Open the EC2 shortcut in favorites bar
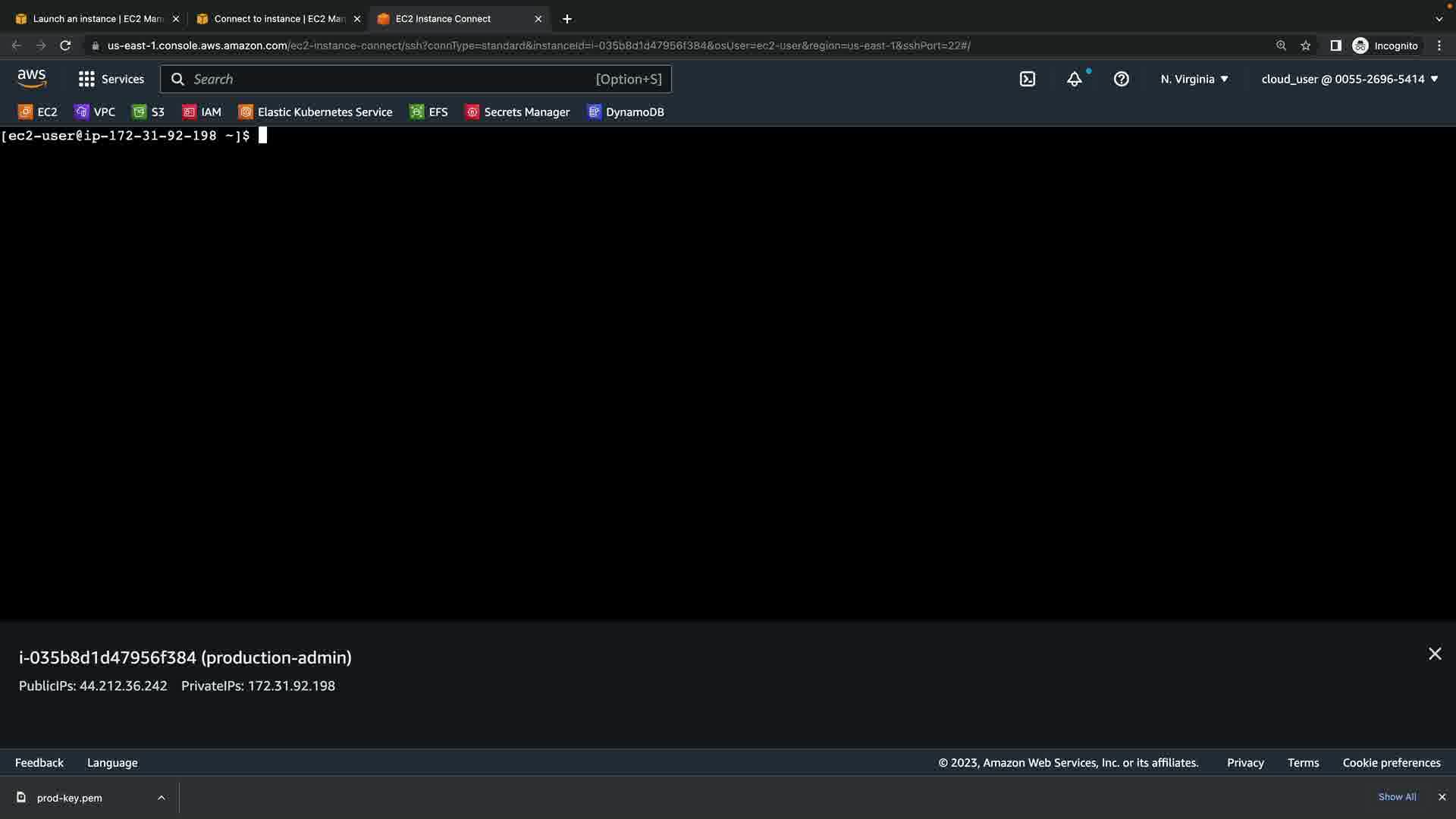 point(38,111)
